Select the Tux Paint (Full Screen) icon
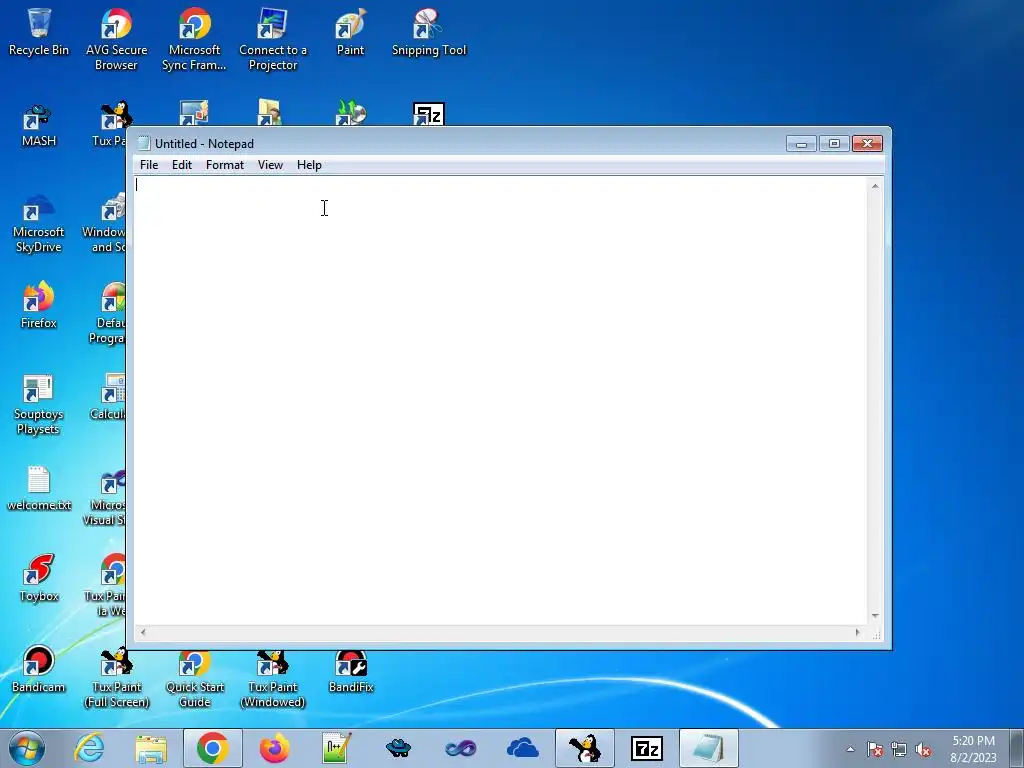 click(x=116, y=678)
